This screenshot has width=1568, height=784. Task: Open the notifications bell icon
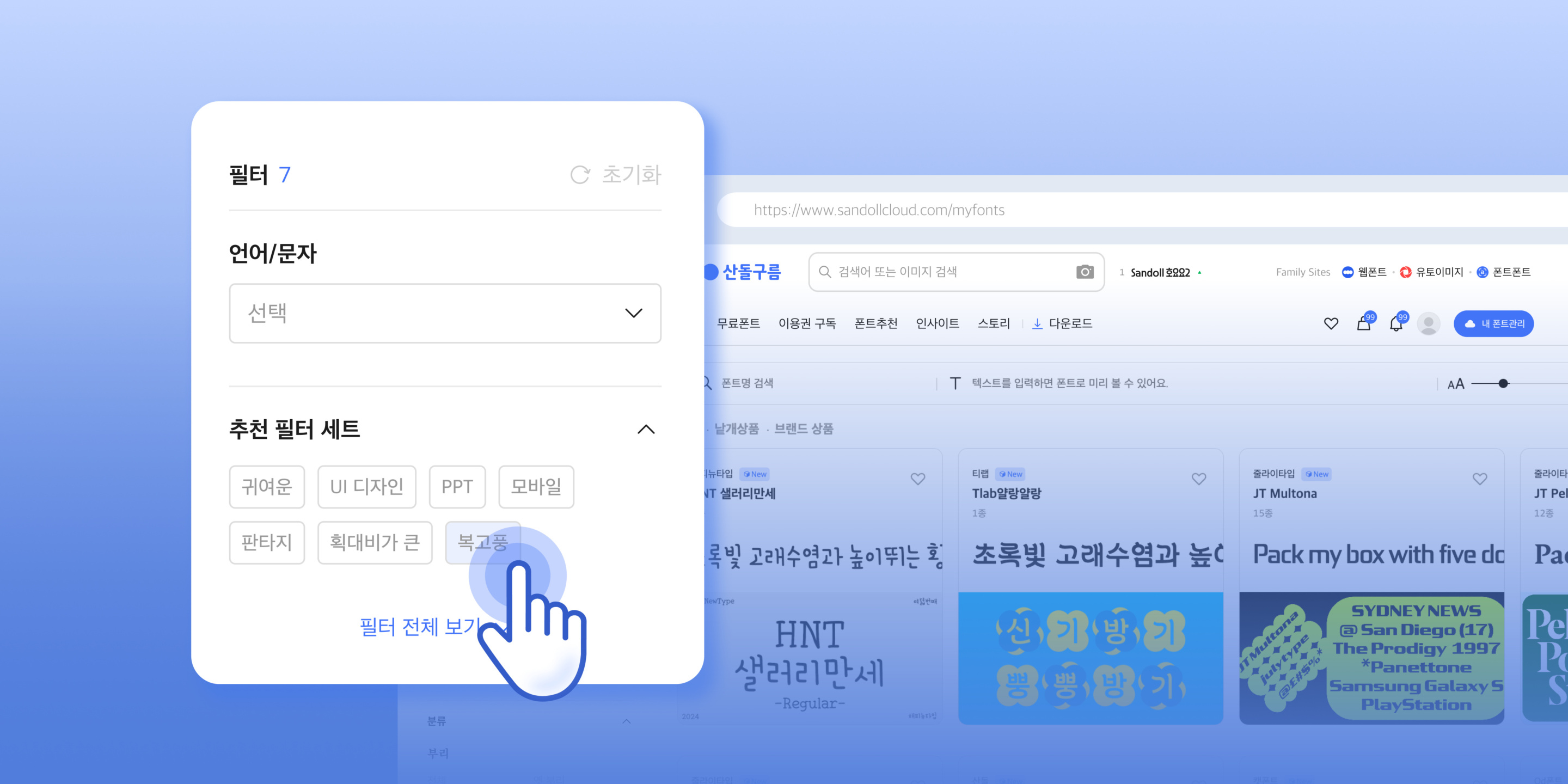coord(1396,323)
